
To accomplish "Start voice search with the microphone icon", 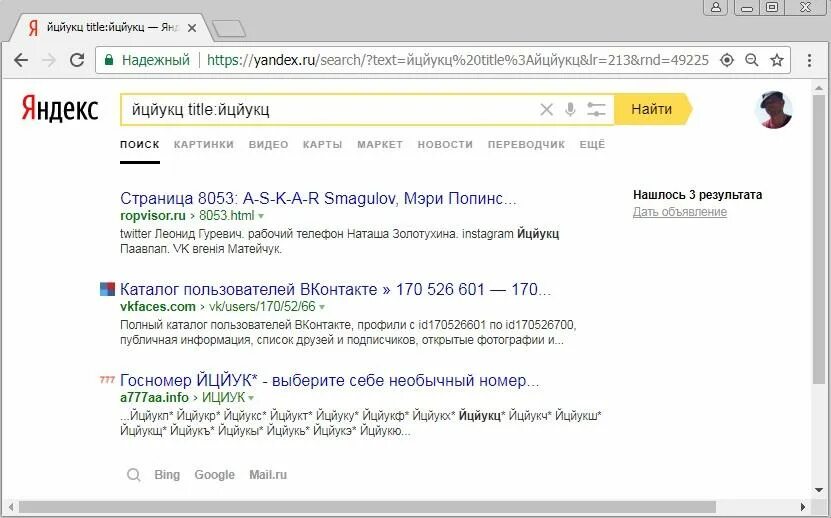I will (570, 110).
